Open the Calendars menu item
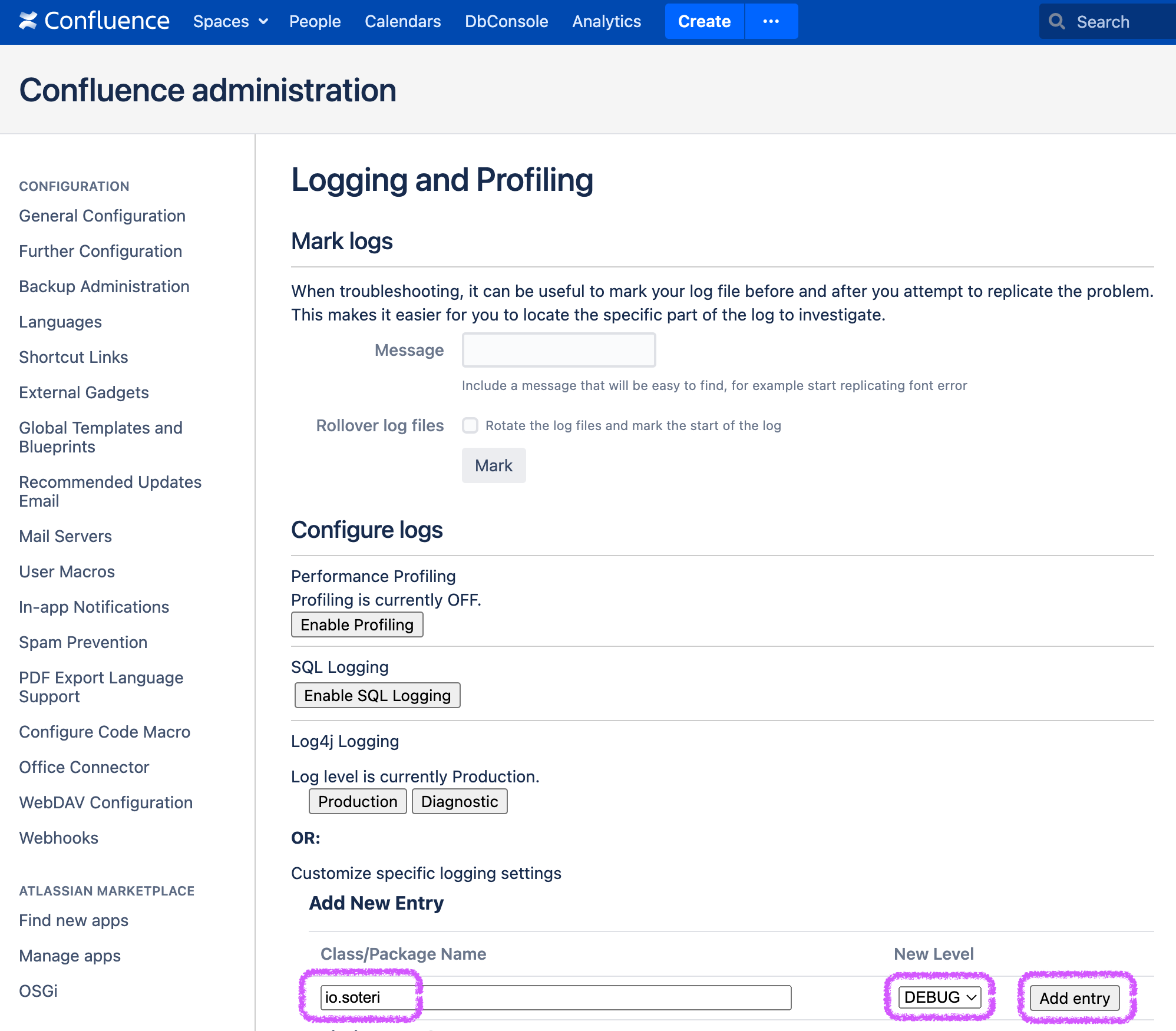Viewport: 1176px width, 1031px height. (402, 22)
